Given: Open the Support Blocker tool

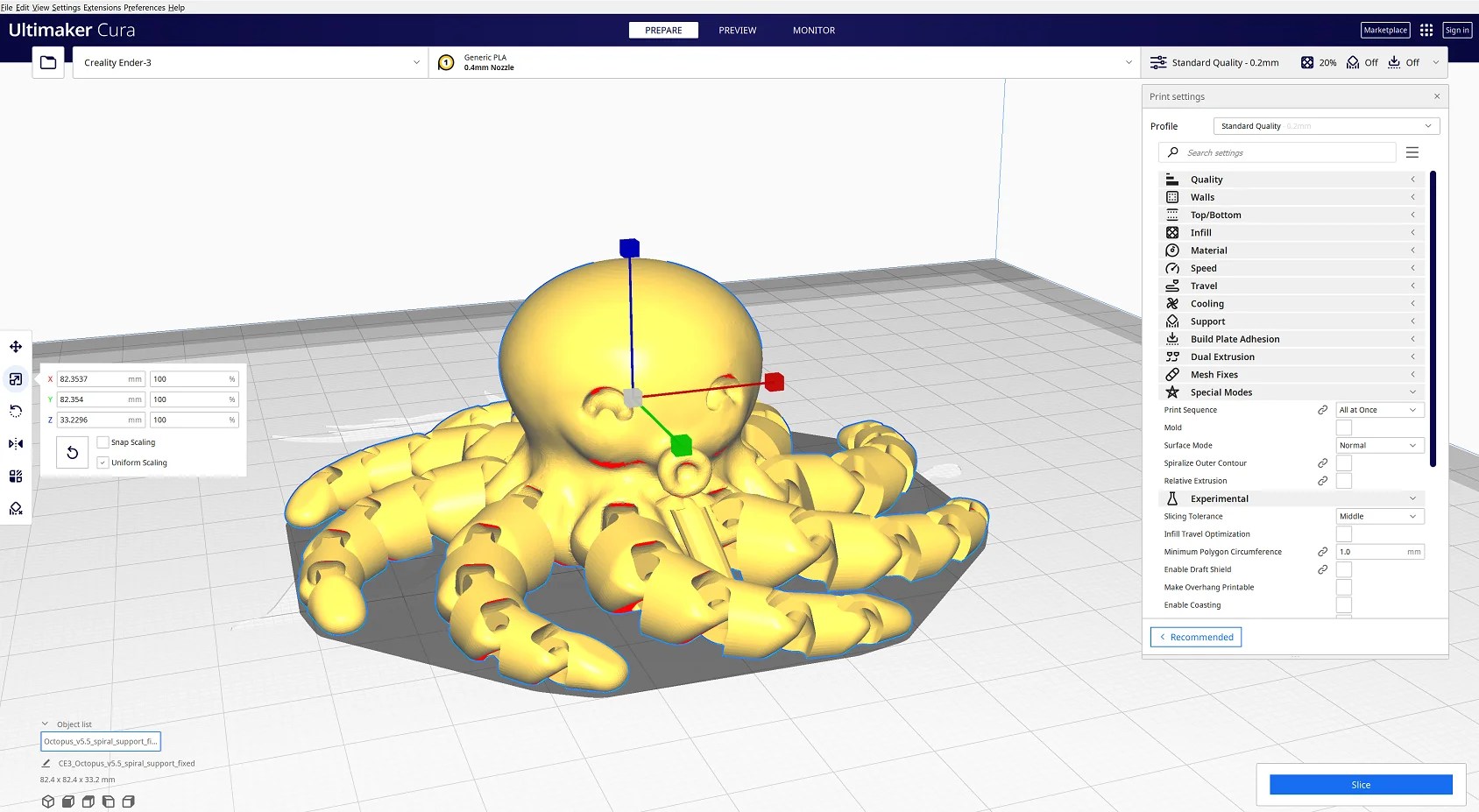Looking at the screenshot, I should [16, 508].
